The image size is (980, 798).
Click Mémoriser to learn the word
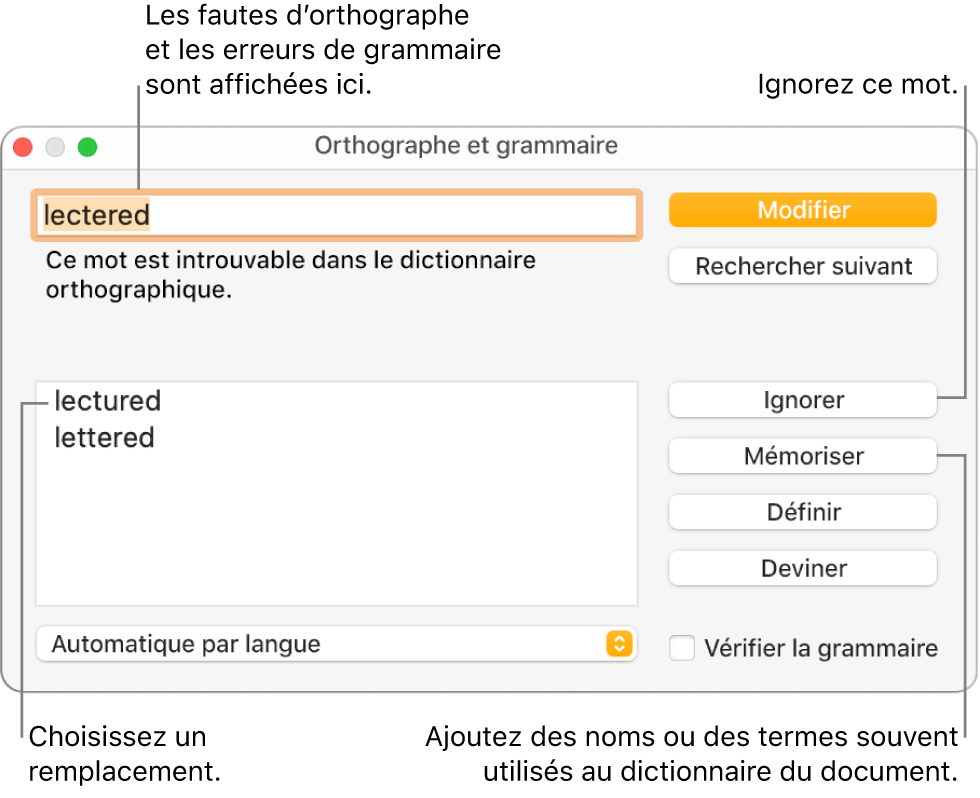pyautogui.click(x=803, y=456)
